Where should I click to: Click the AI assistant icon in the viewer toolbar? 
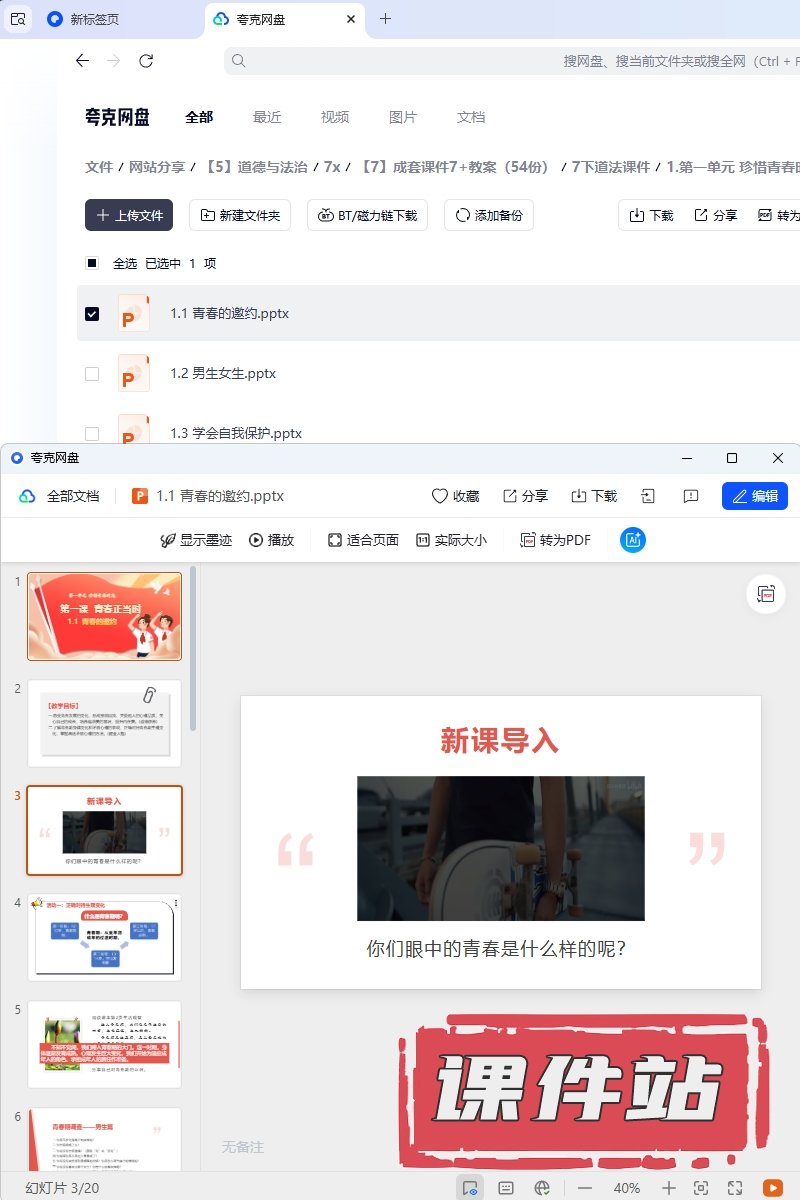(x=633, y=540)
